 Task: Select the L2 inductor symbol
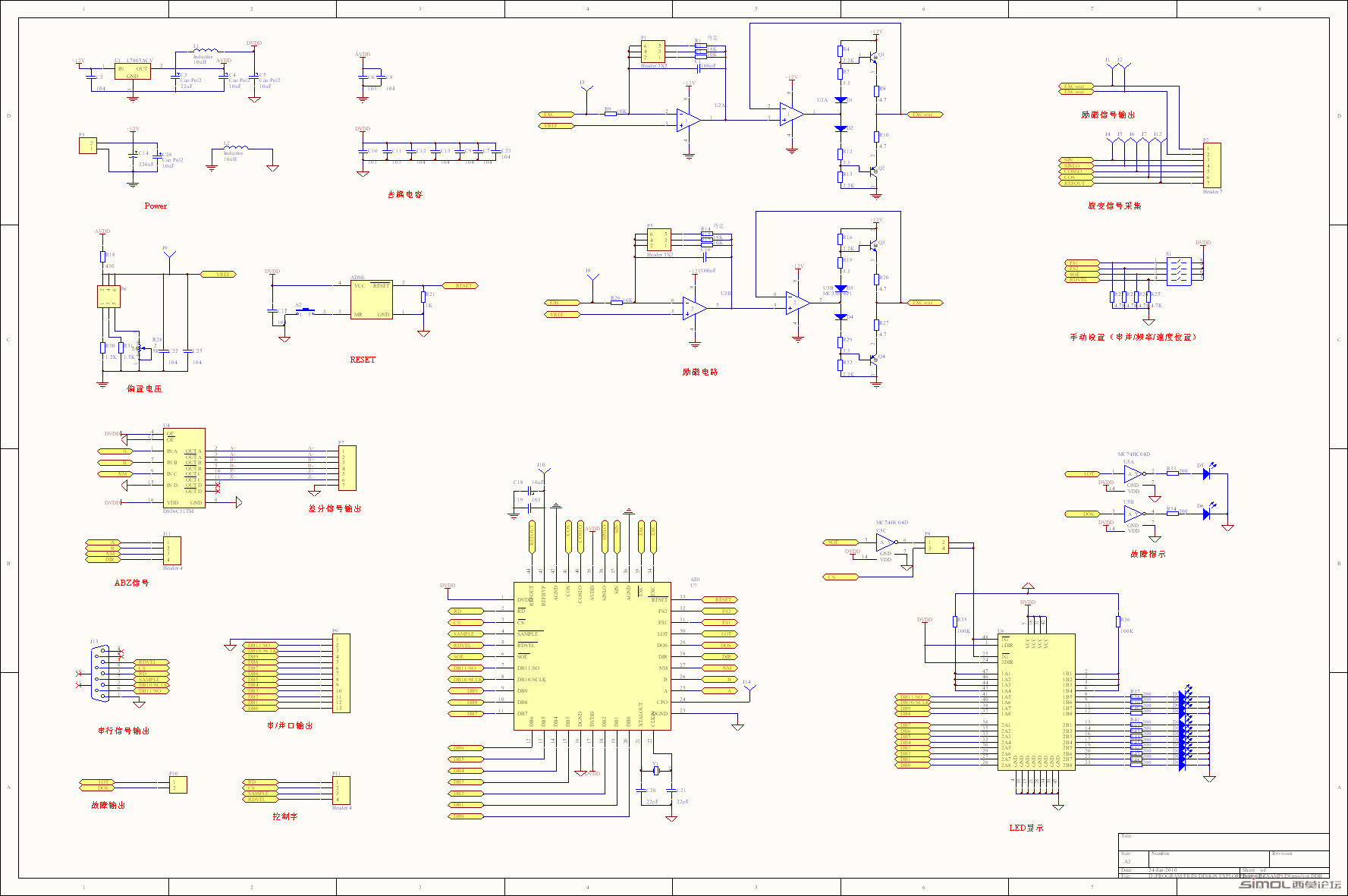tap(234, 147)
